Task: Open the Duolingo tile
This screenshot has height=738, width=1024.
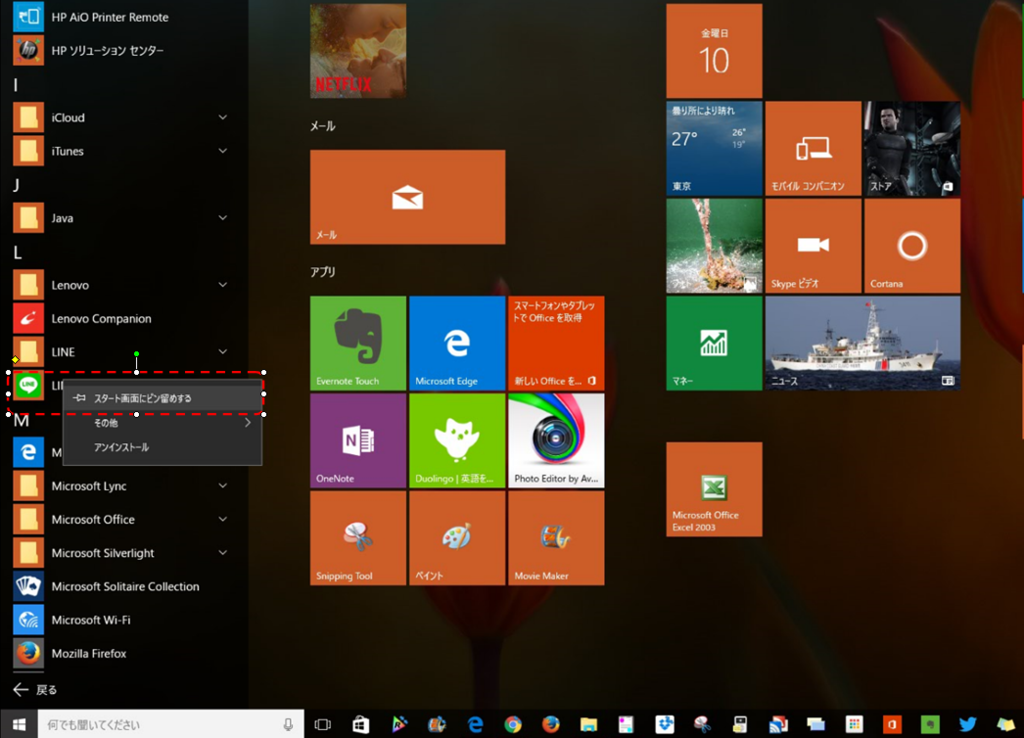Action: click(x=457, y=440)
